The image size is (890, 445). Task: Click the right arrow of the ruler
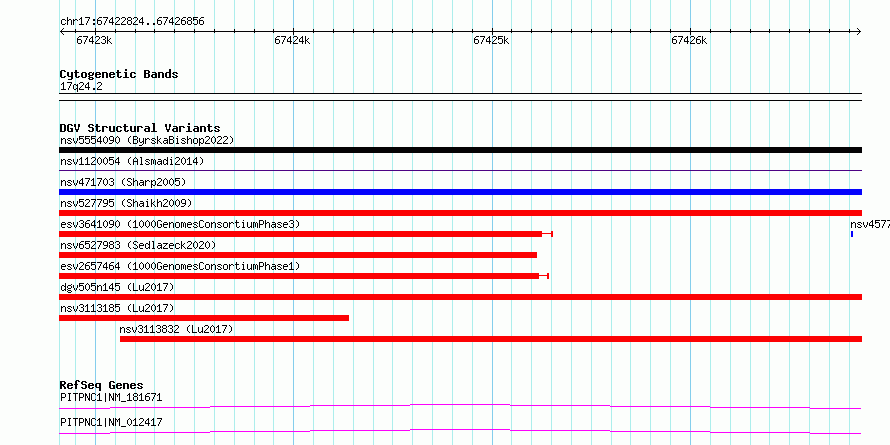(x=858, y=31)
